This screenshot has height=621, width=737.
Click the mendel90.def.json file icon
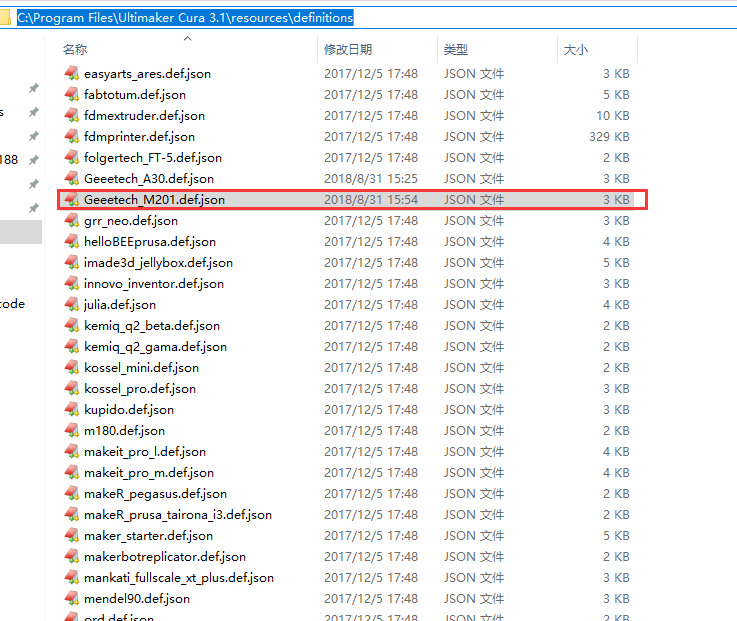click(71, 598)
